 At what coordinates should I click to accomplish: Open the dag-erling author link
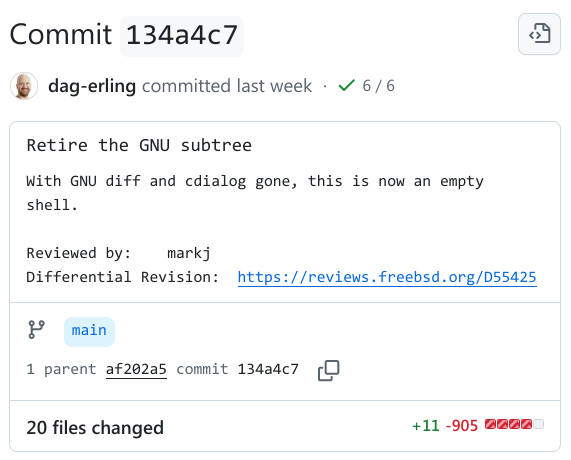tap(92, 86)
